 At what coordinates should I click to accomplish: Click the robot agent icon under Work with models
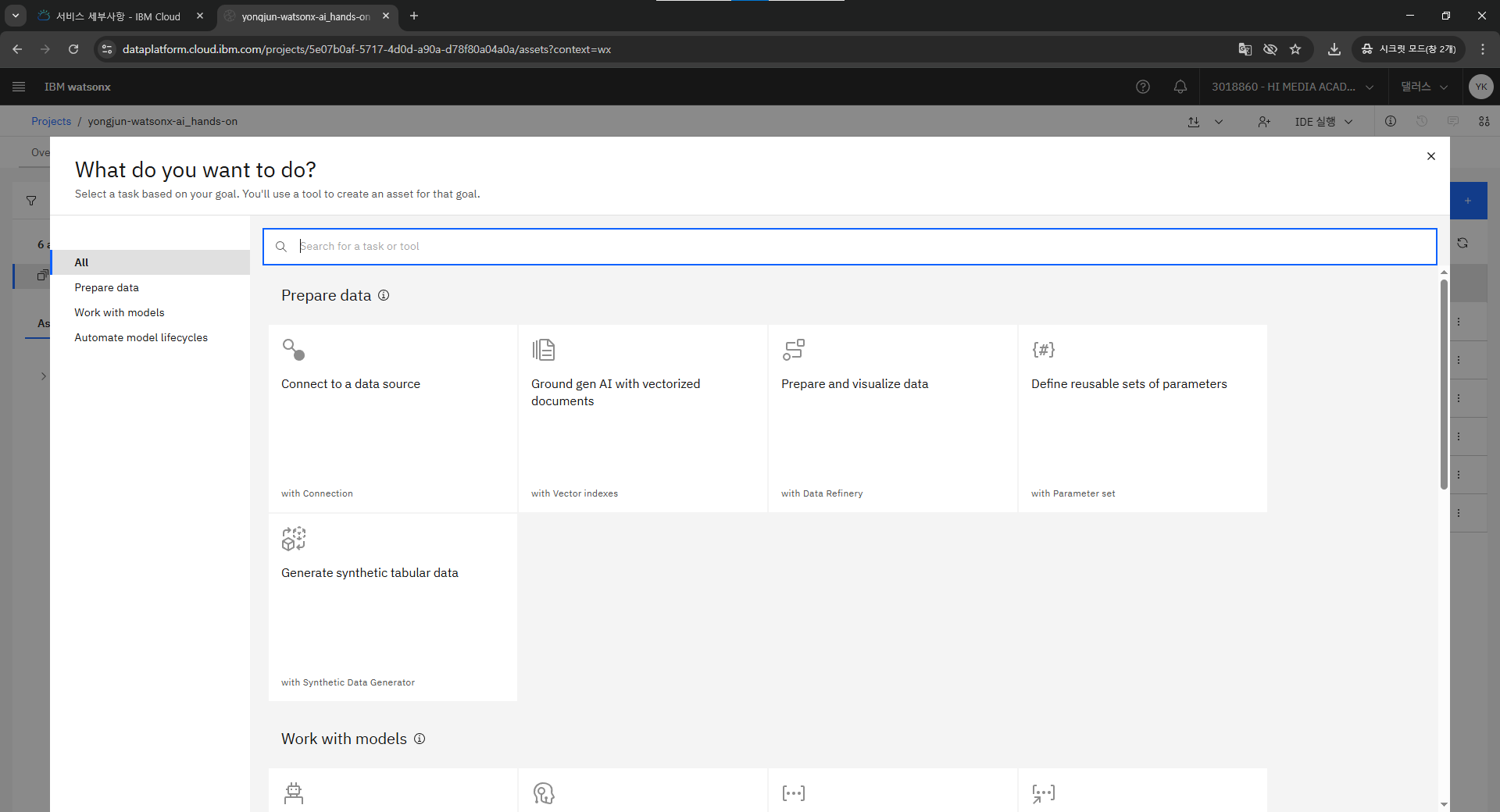294,793
